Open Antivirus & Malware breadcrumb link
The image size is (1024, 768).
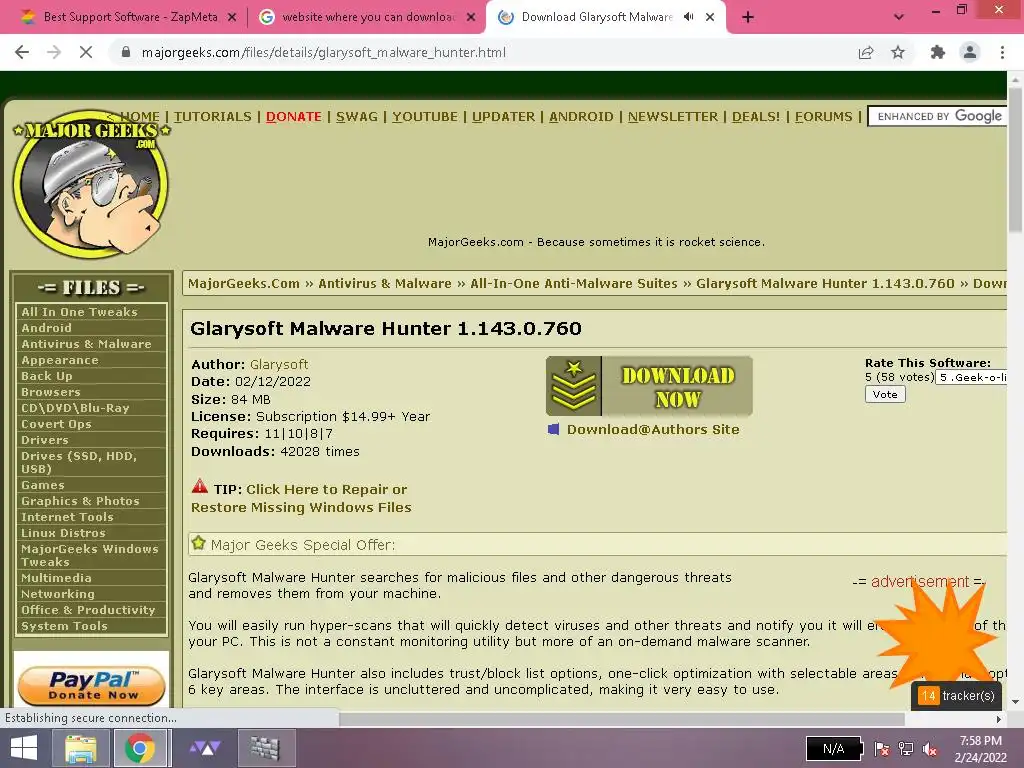pyautogui.click(x=385, y=283)
